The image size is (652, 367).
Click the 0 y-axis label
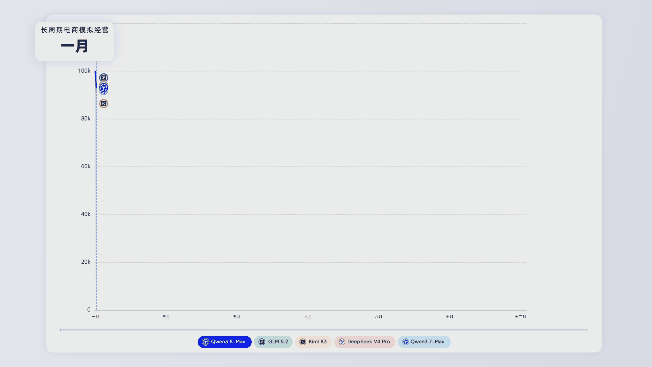[89, 309]
